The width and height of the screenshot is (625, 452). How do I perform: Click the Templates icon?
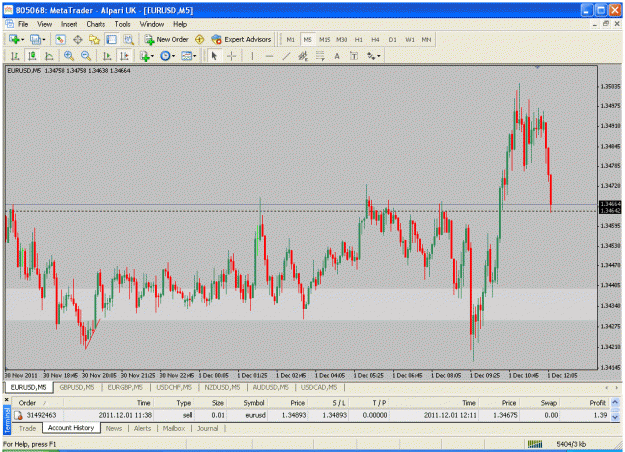(186, 56)
